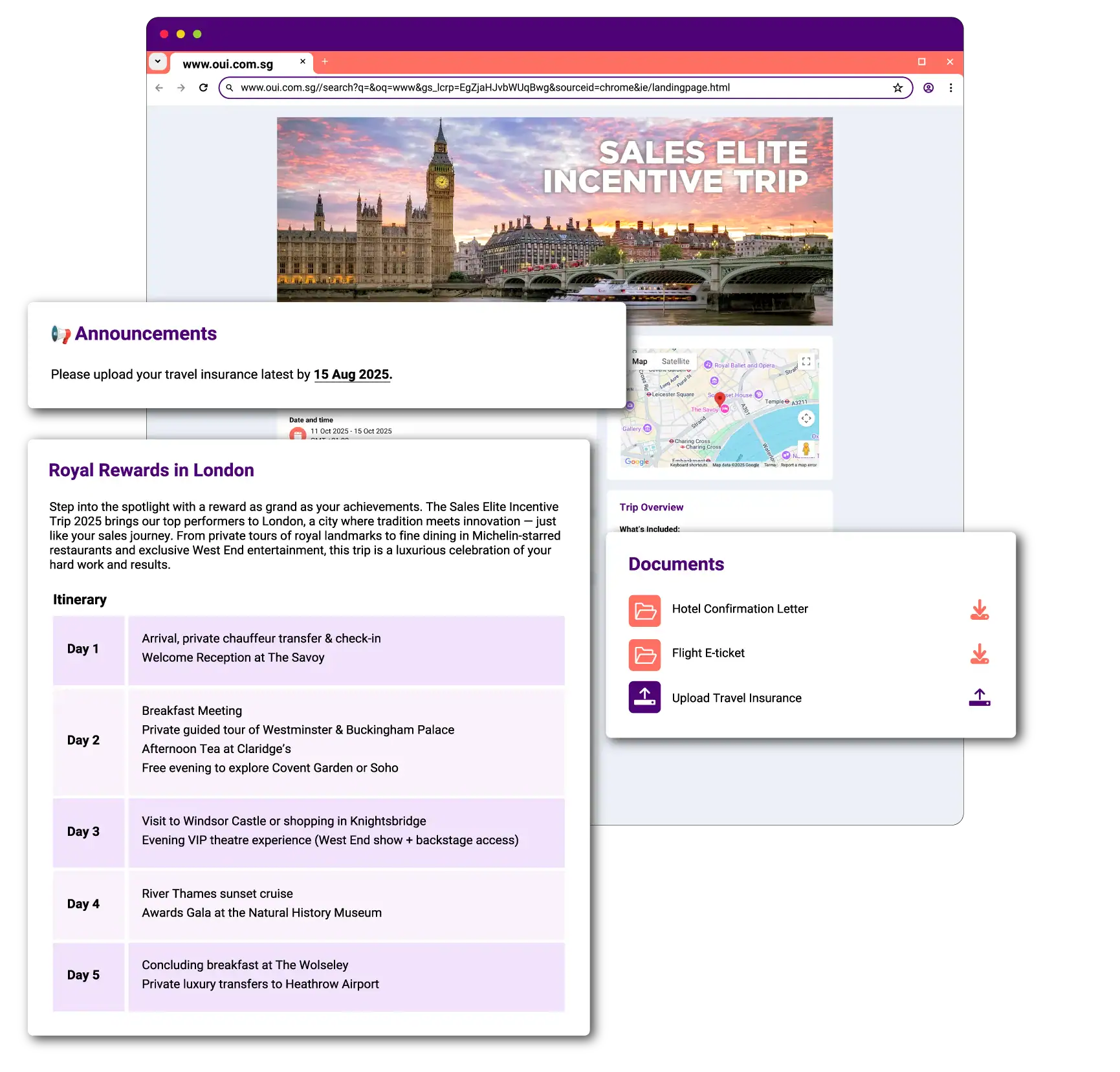1120x1072 pixels.
Task: Click the Leicester Square station label on map
Action: point(670,394)
